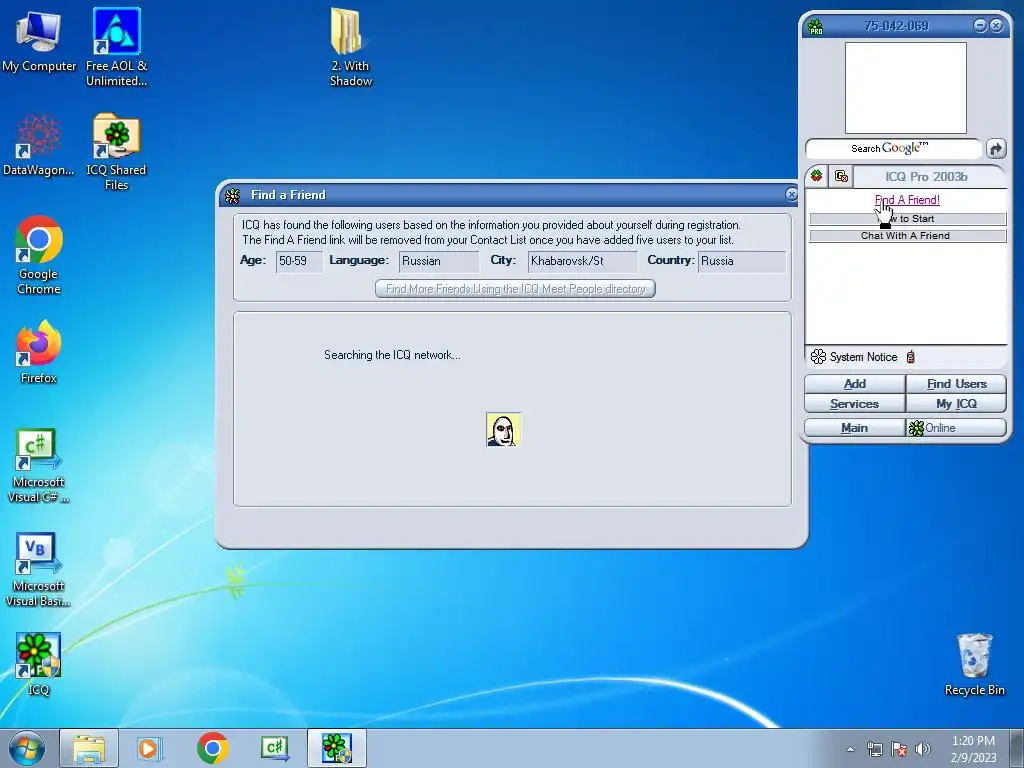Click into the Search Google field
The width and height of the screenshot is (1024, 768).
pyautogui.click(x=893, y=149)
